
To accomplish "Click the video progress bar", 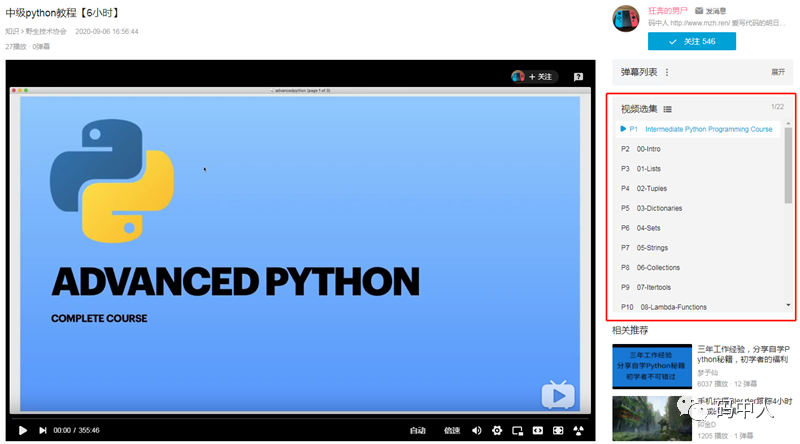I will pos(300,417).
